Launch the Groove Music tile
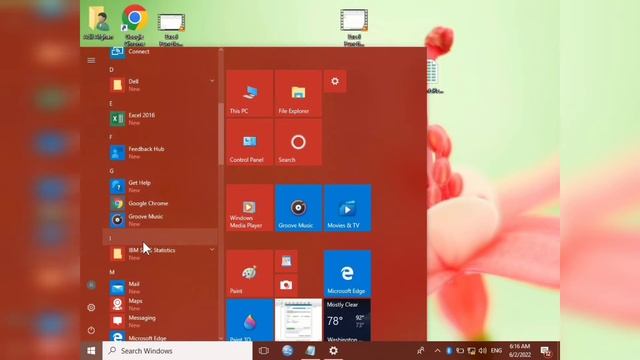 tap(298, 208)
